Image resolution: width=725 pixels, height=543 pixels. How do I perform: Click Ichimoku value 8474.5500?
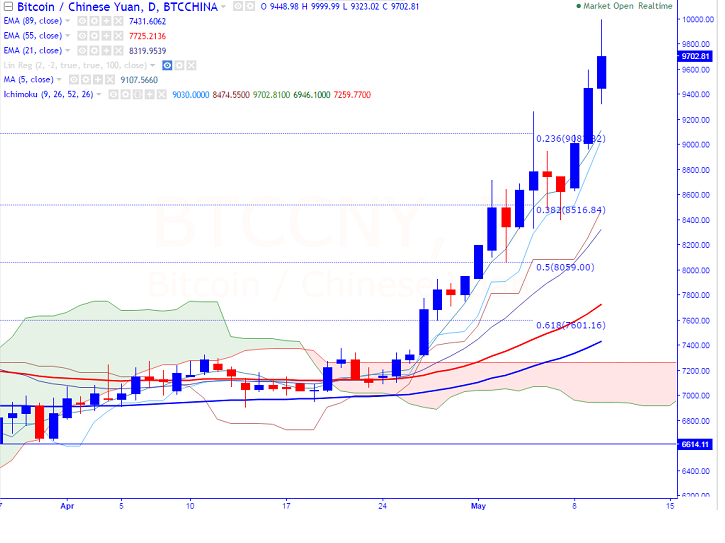[x=231, y=95]
